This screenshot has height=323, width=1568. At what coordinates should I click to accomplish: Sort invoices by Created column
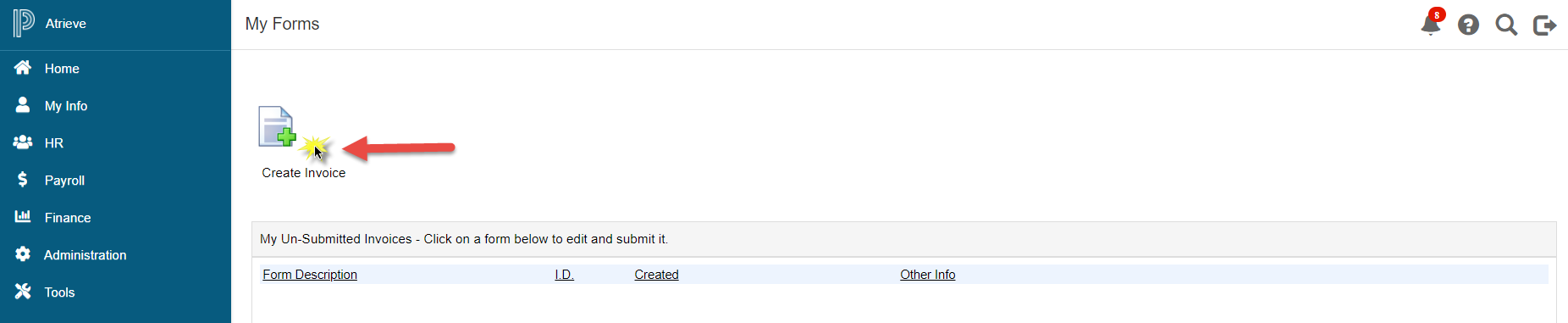pos(657,275)
